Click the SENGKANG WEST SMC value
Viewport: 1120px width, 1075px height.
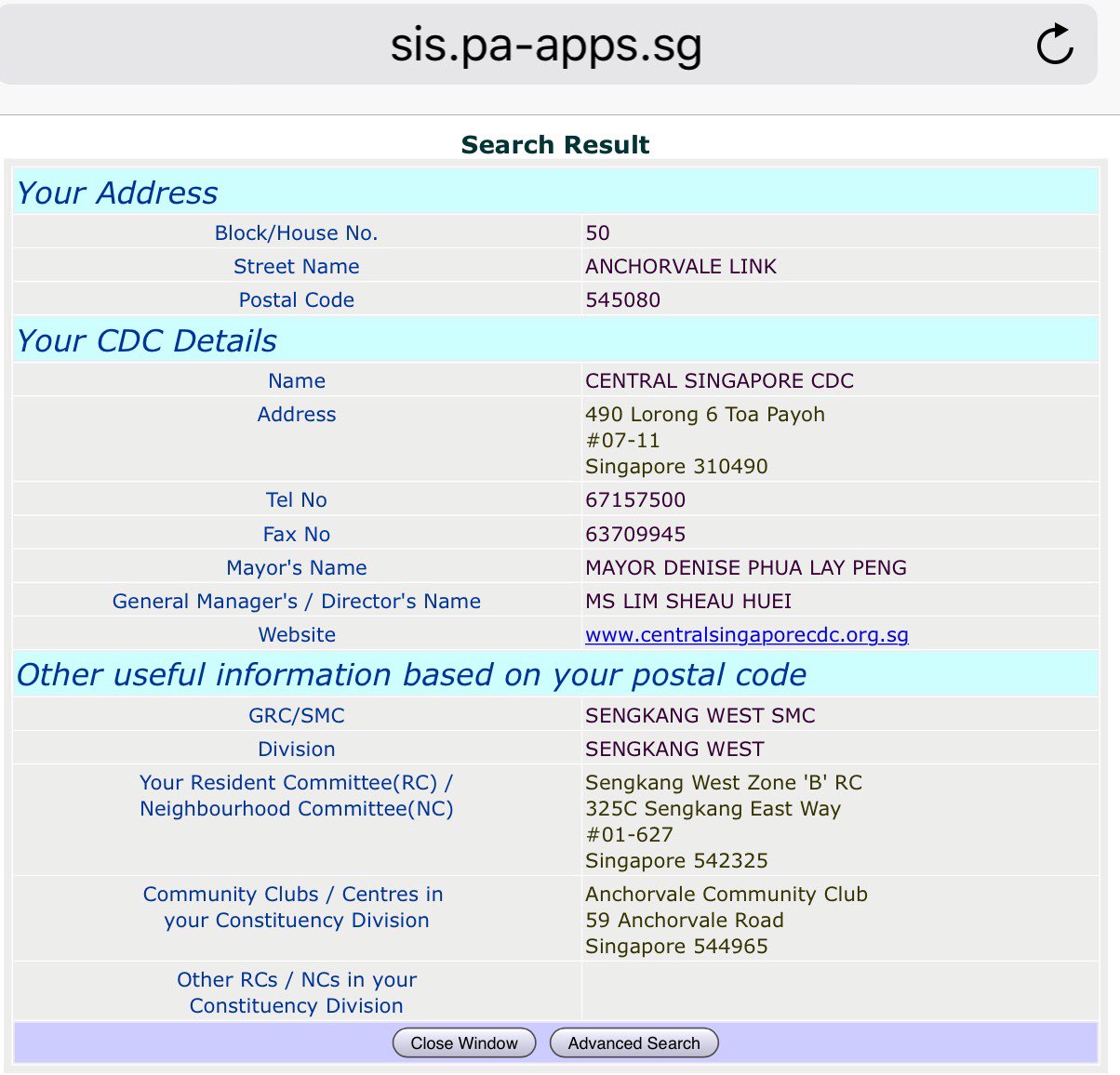pos(700,716)
